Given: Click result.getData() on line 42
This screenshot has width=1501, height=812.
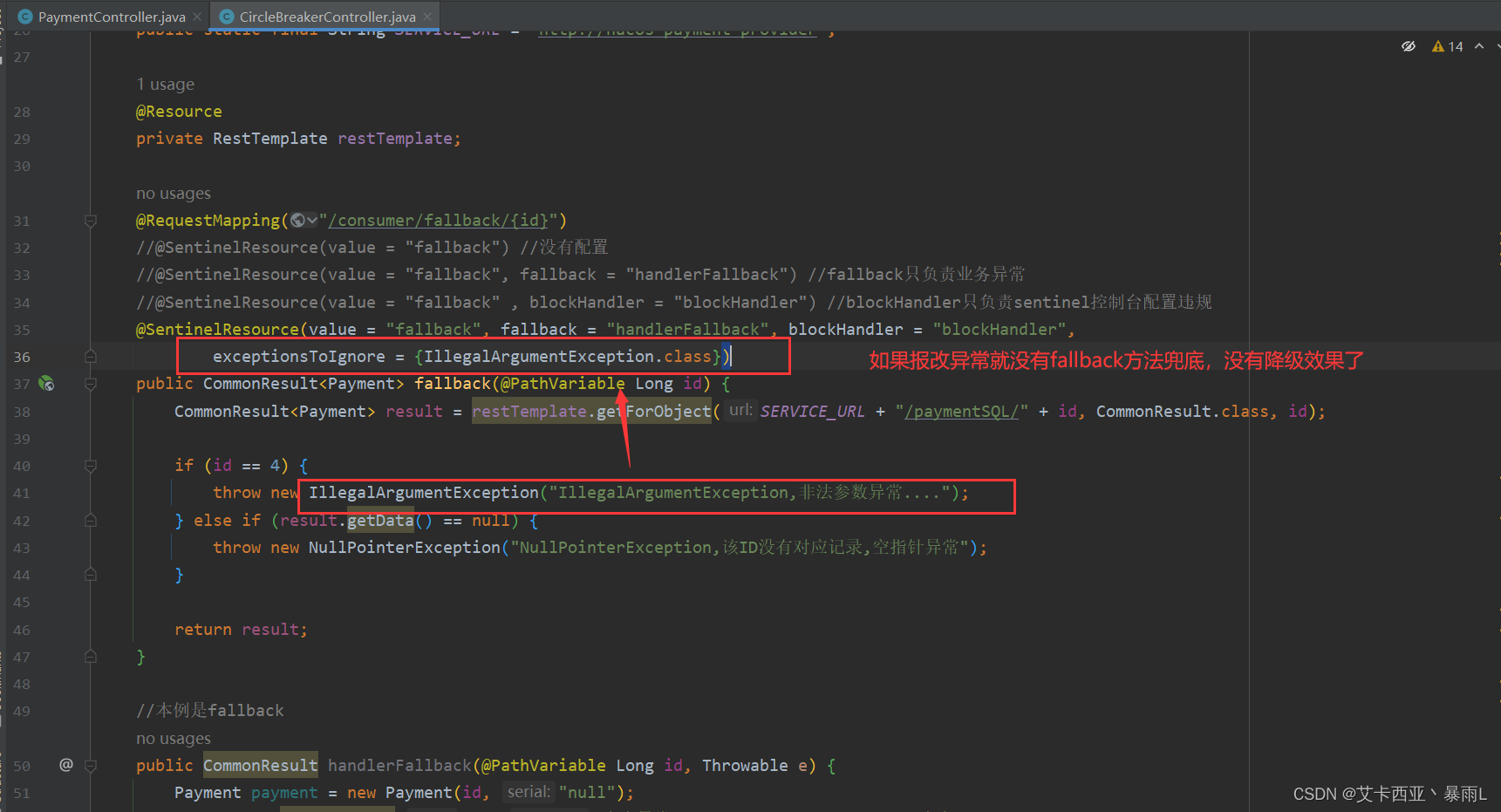Looking at the screenshot, I should [356, 521].
